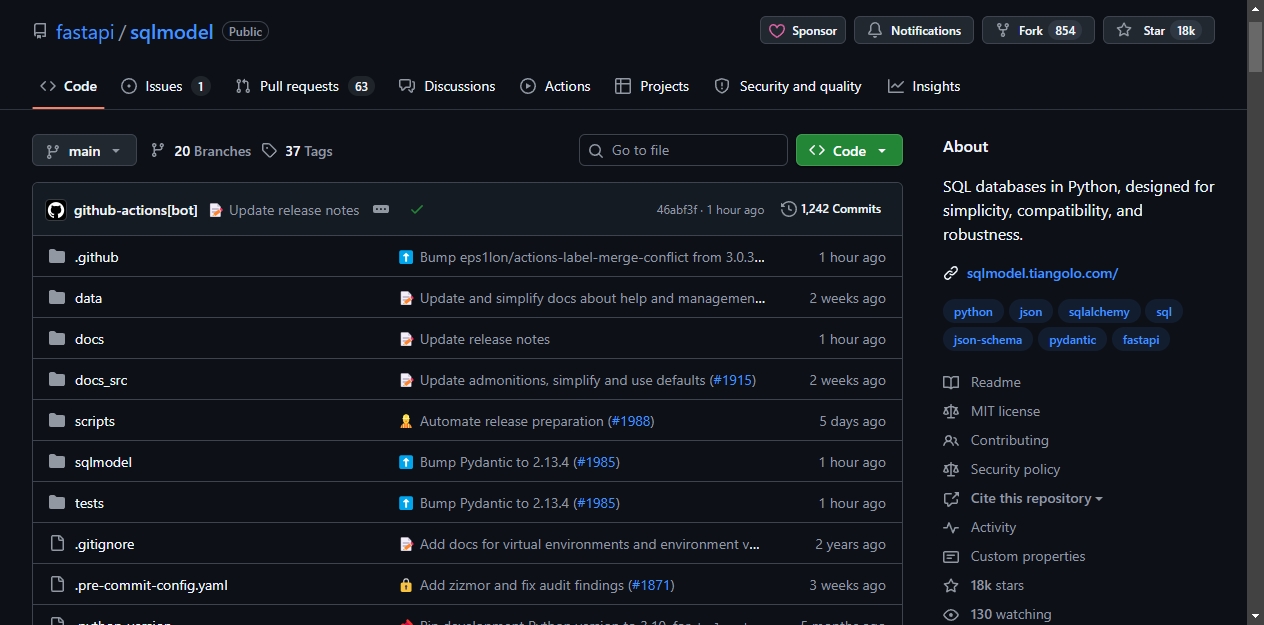Click the Readme book icon
Screen dimensions: 1264x625
point(951,382)
